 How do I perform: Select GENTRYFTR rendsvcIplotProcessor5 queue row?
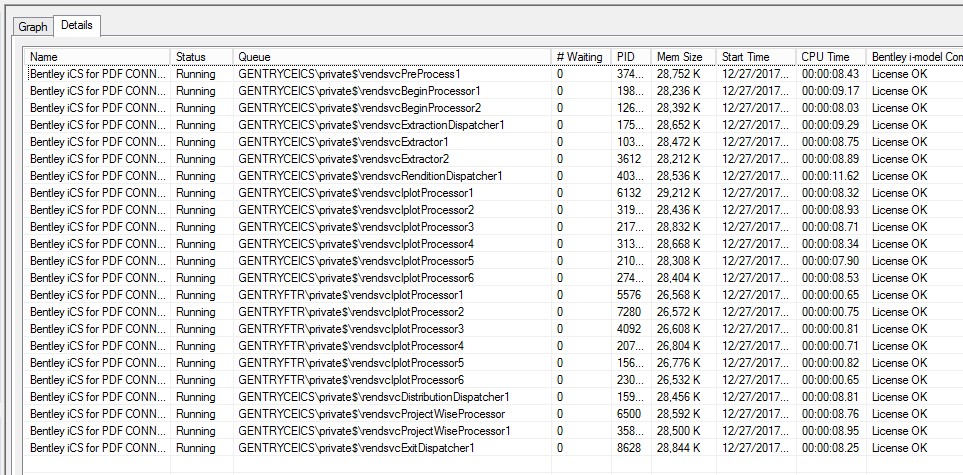point(494,363)
